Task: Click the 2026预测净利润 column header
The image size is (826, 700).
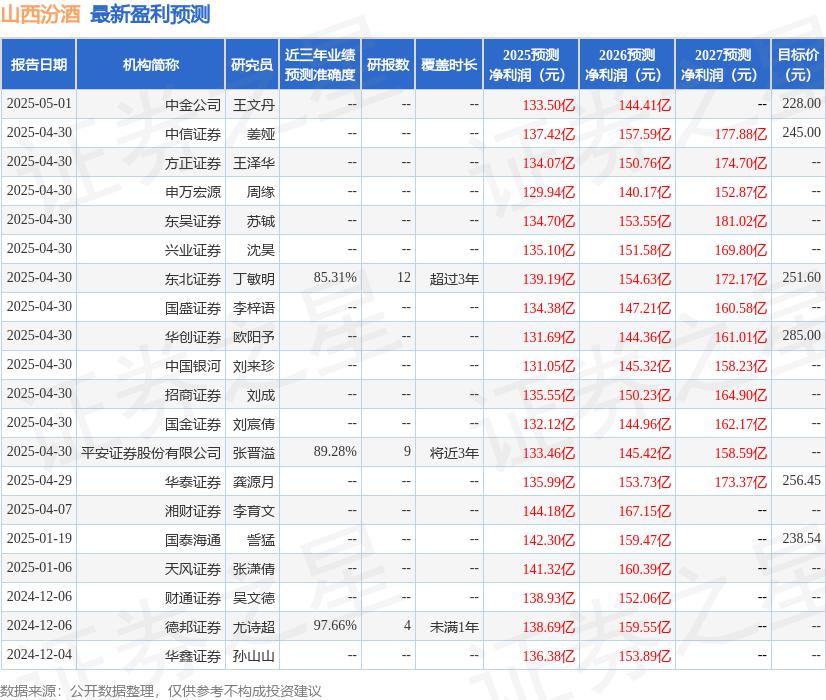Action: (626, 65)
